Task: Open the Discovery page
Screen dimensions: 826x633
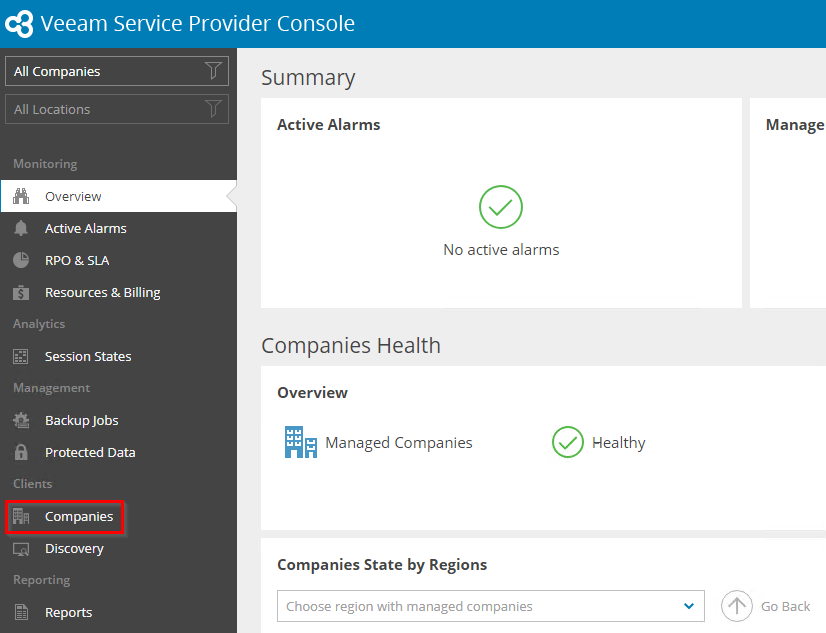Action: pos(74,549)
